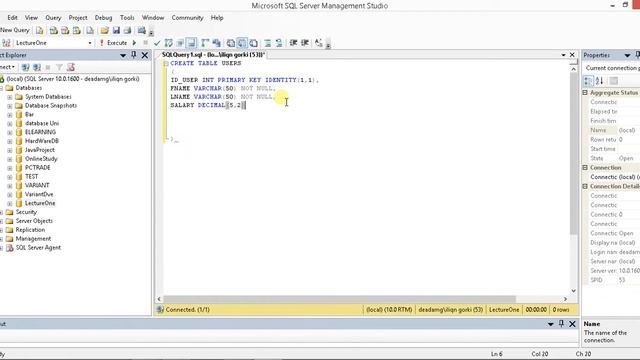
Task: Expand the System Databases node
Action: tap(10, 97)
